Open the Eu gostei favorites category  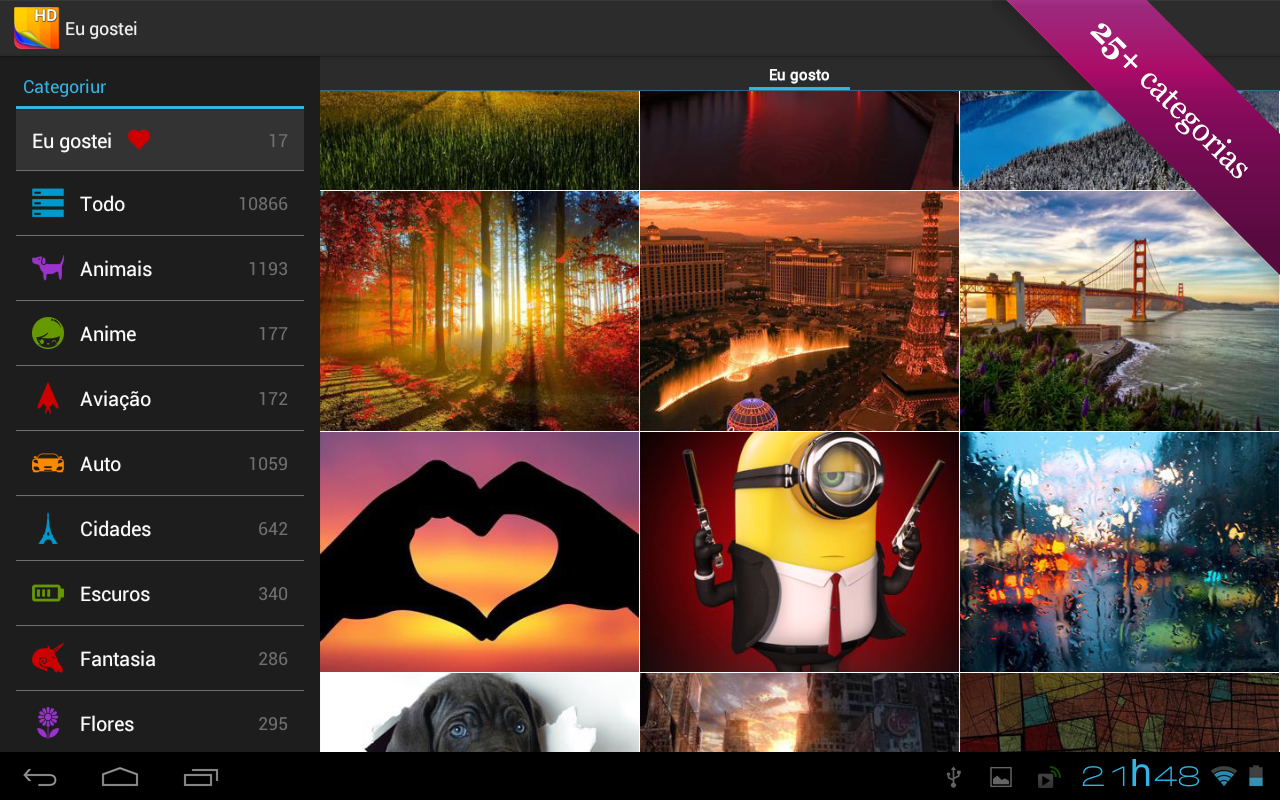point(160,140)
